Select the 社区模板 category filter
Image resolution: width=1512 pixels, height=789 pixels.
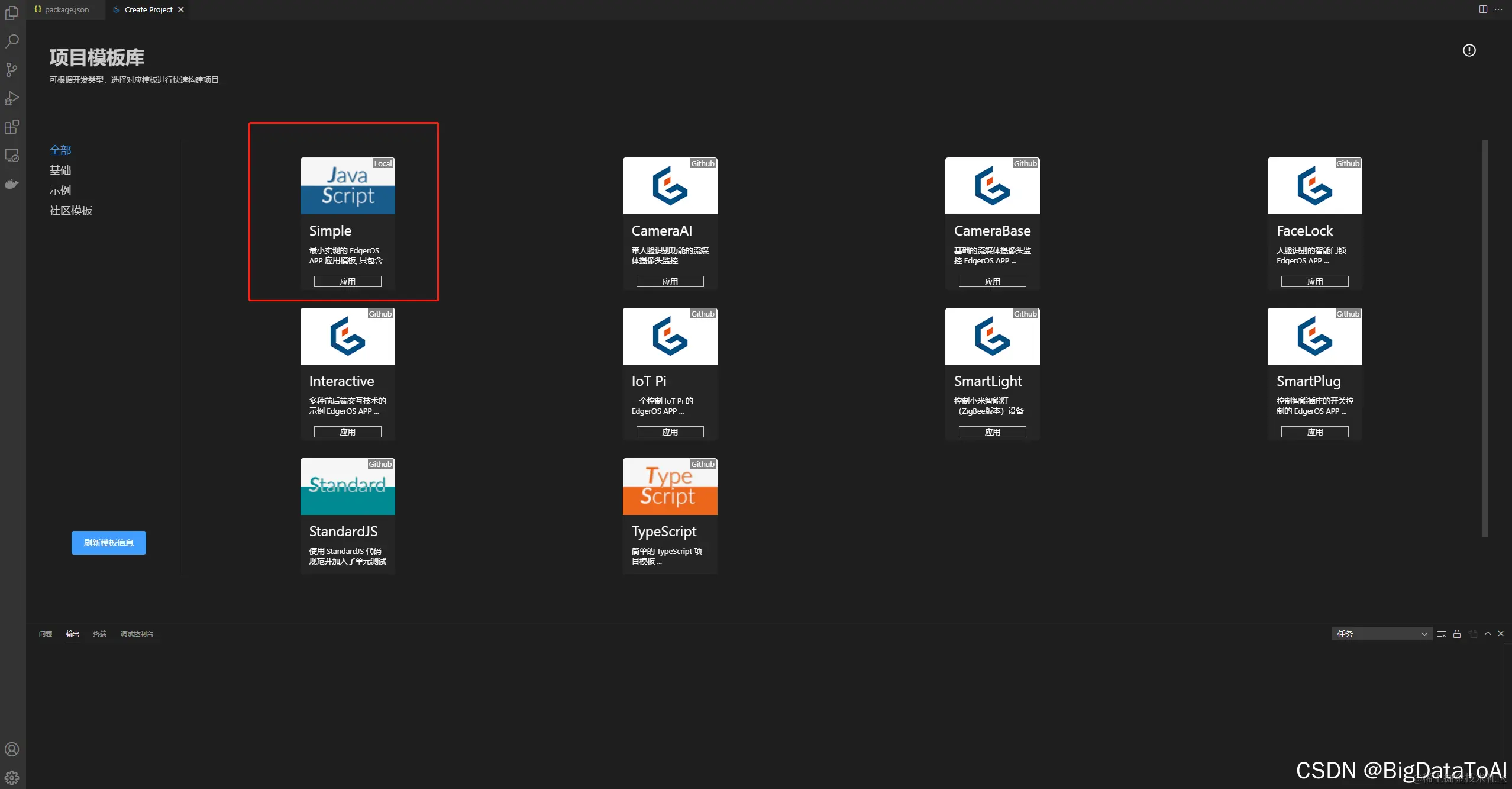point(71,211)
